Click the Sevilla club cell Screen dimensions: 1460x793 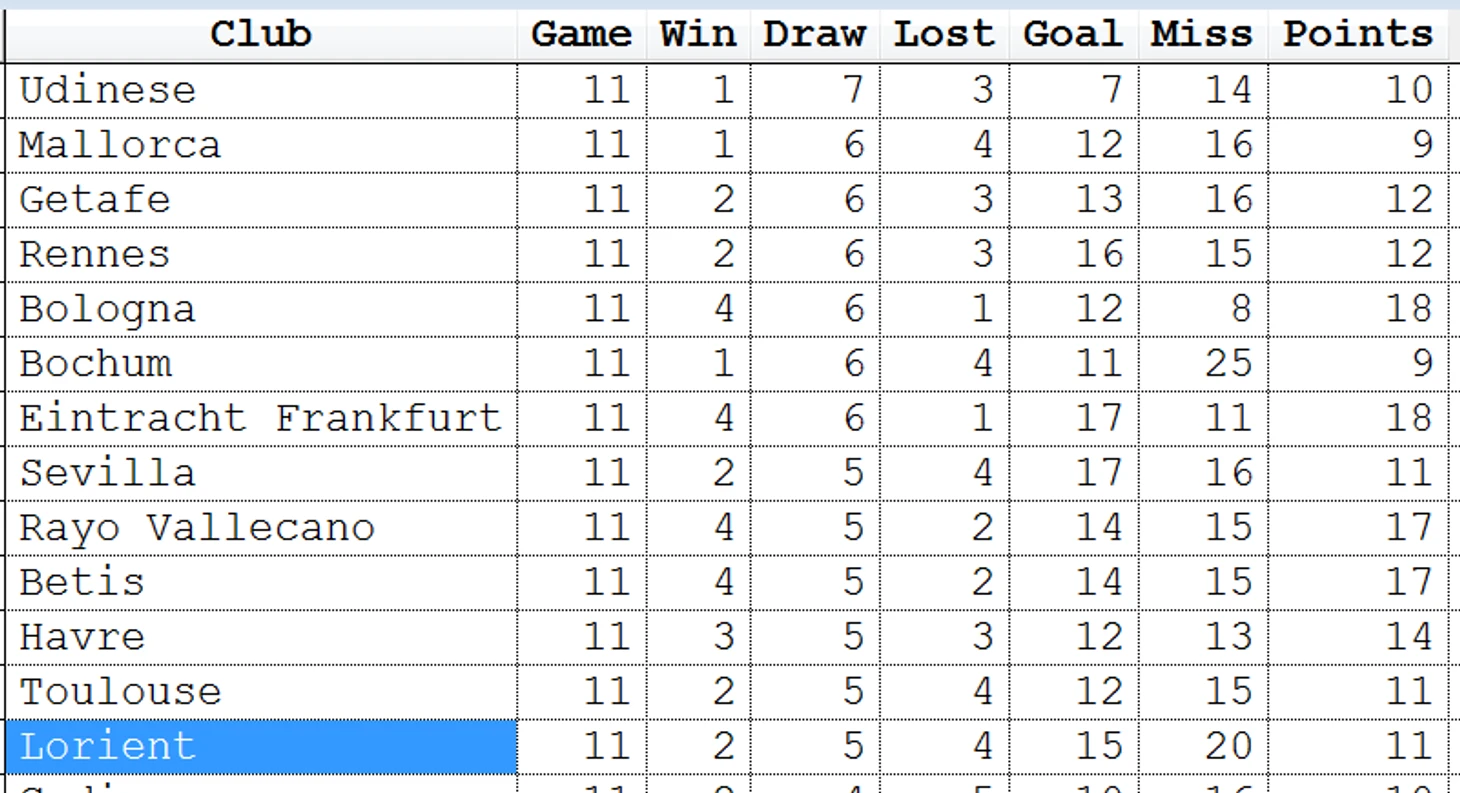pos(261,473)
